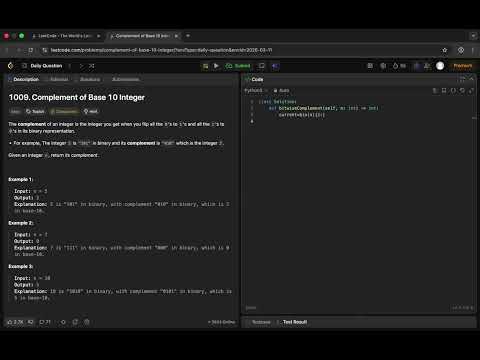
Task: Show the Topics tag
Action: pos(35,111)
